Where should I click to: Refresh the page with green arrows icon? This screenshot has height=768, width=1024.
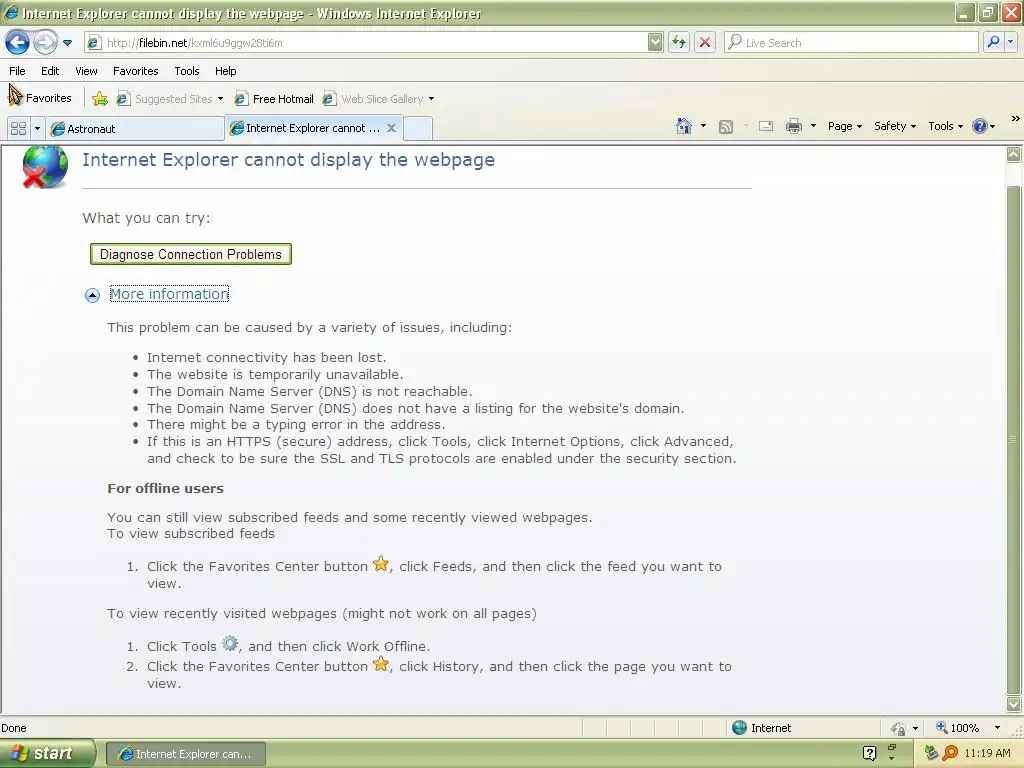click(x=679, y=43)
